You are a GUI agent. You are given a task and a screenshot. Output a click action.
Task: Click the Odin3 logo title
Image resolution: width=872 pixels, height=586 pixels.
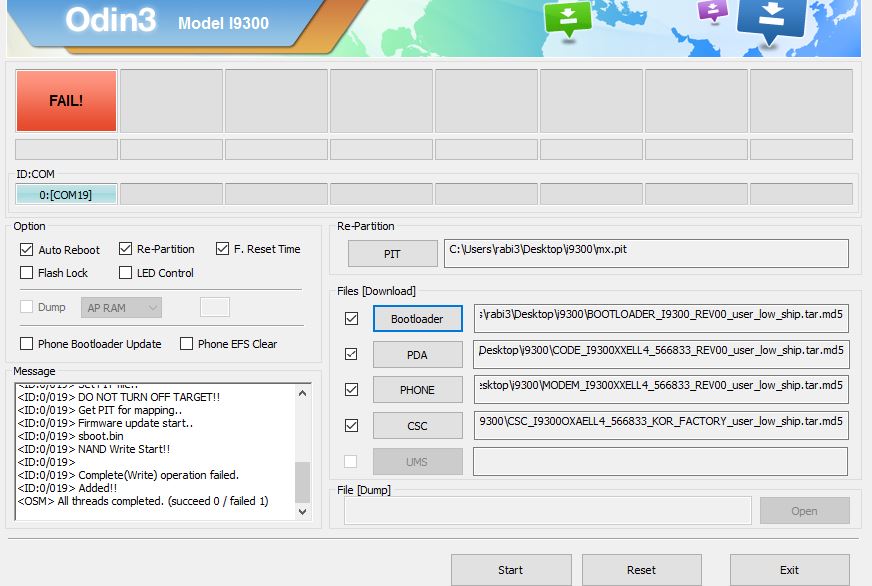[x=111, y=20]
